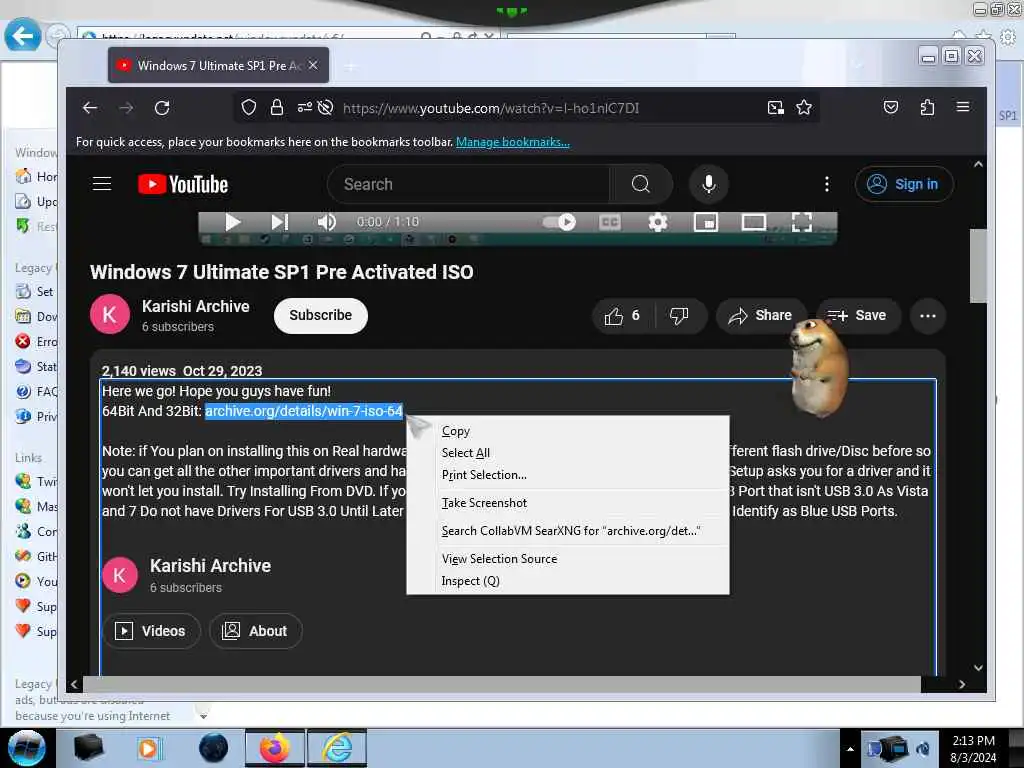1024x768 pixels.
Task: Click the channel Videos button
Action: tap(152, 631)
